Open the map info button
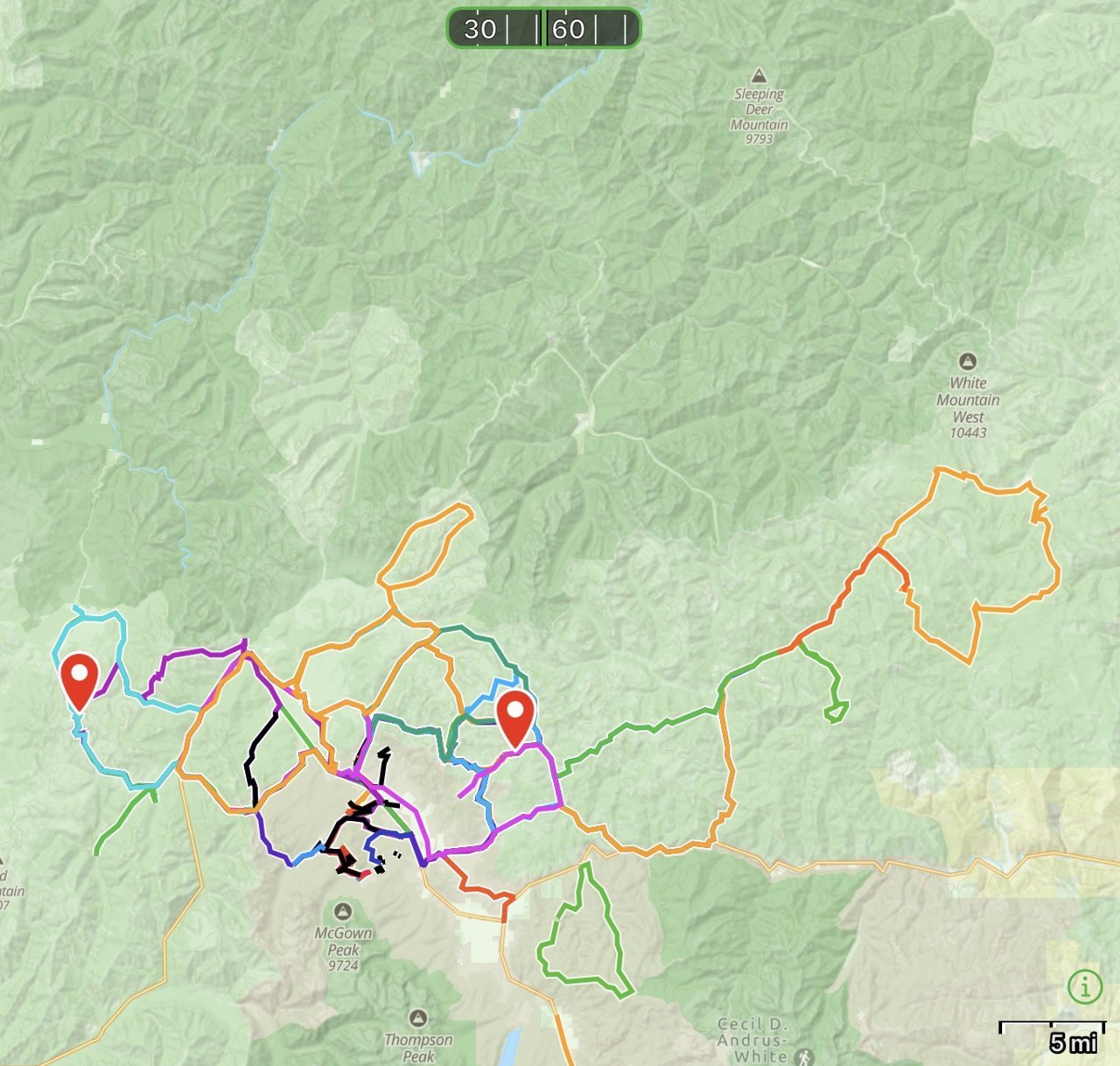Image resolution: width=1120 pixels, height=1066 pixels. pyautogui.click(x=1085, y=988)
